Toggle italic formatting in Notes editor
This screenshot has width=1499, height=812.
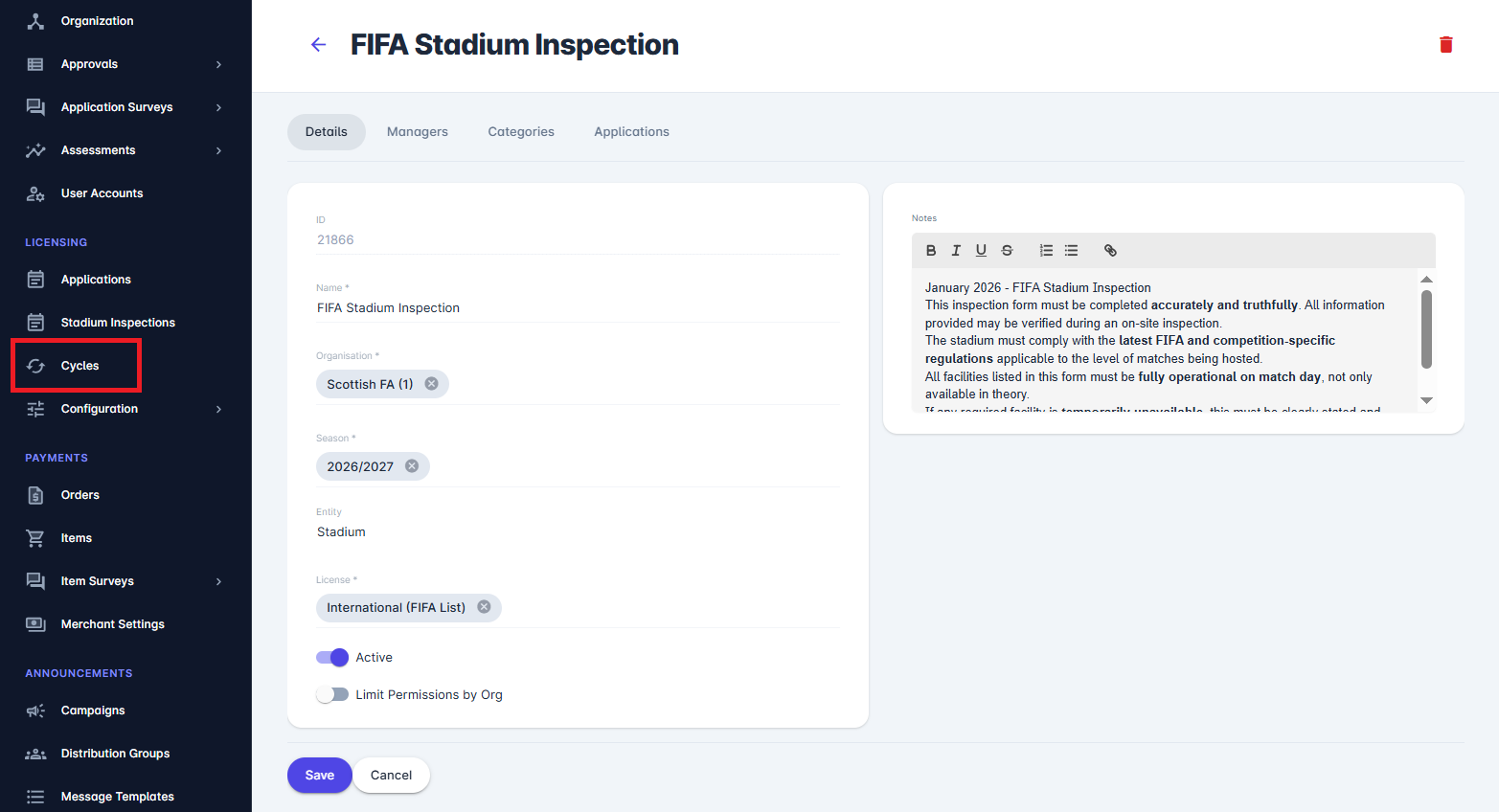pyautogui.click(x=955, y=251)
